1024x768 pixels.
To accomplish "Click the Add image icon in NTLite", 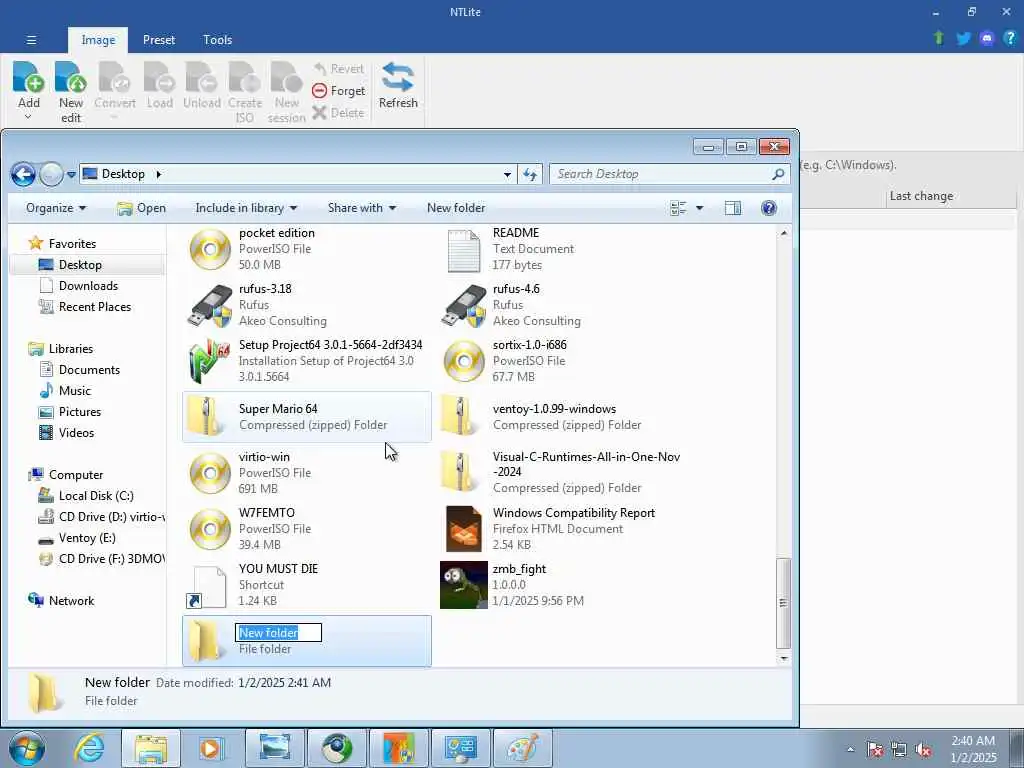I will [29, 78].
